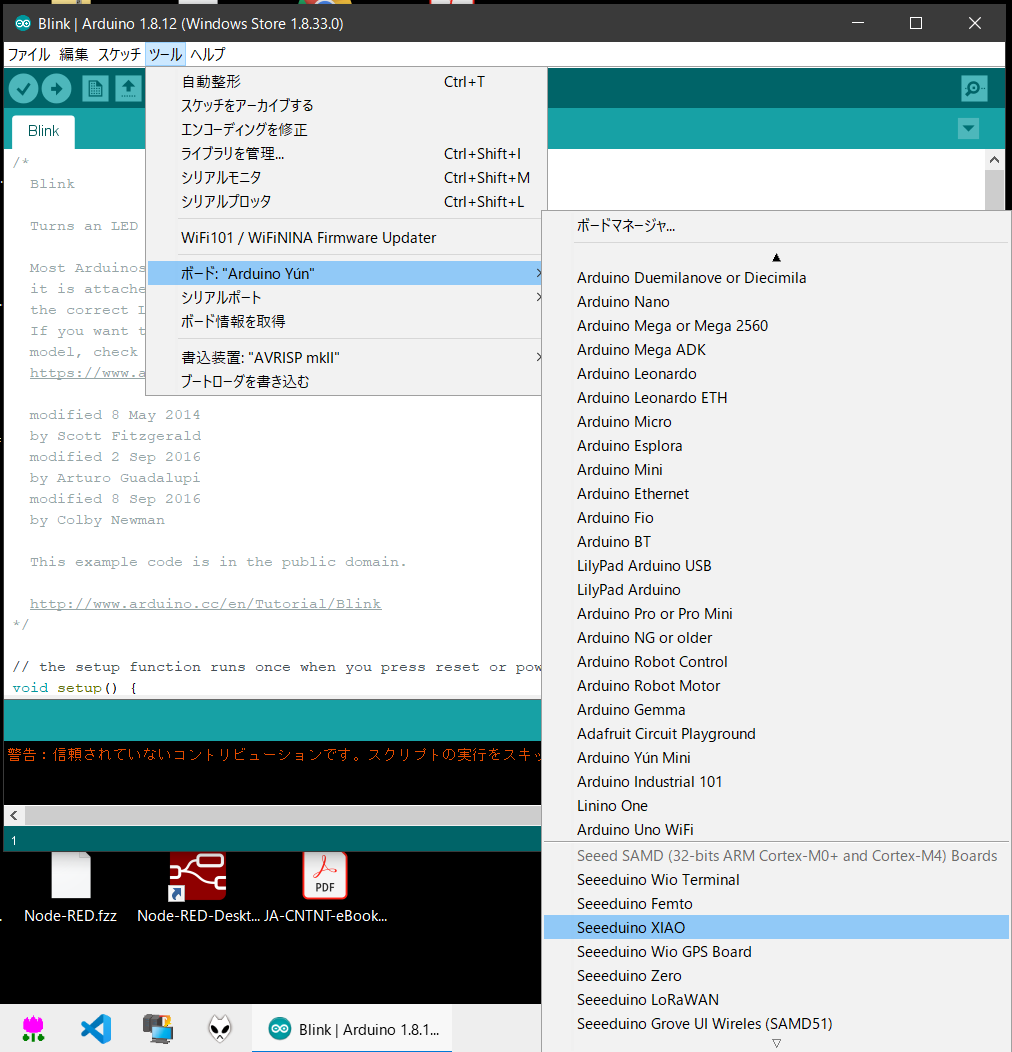Open シリアルモニタ from the tools menu

[x=344, y=178]
